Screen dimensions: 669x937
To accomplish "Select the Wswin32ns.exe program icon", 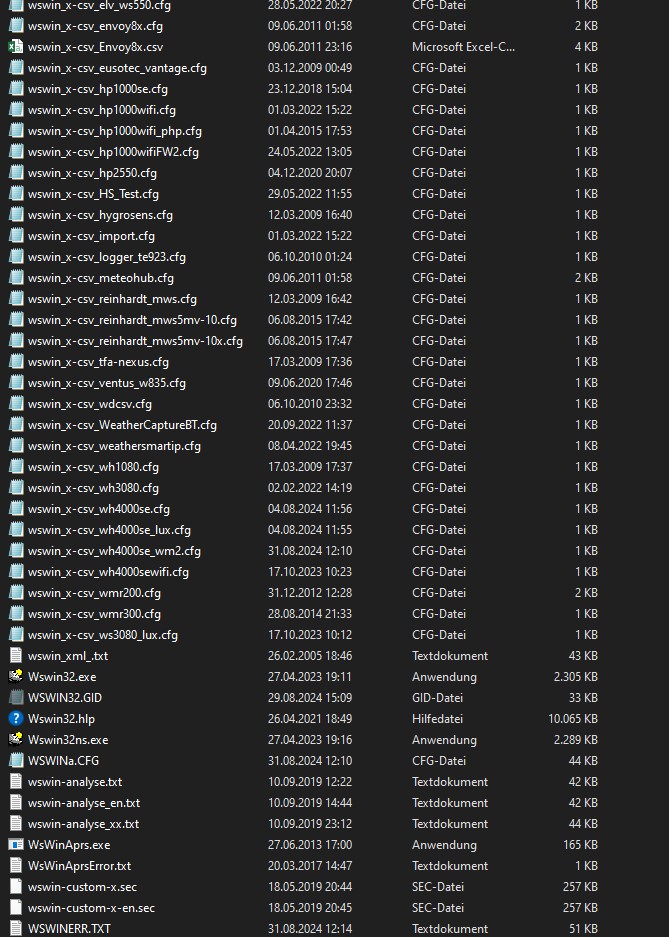I will (16, 740).
